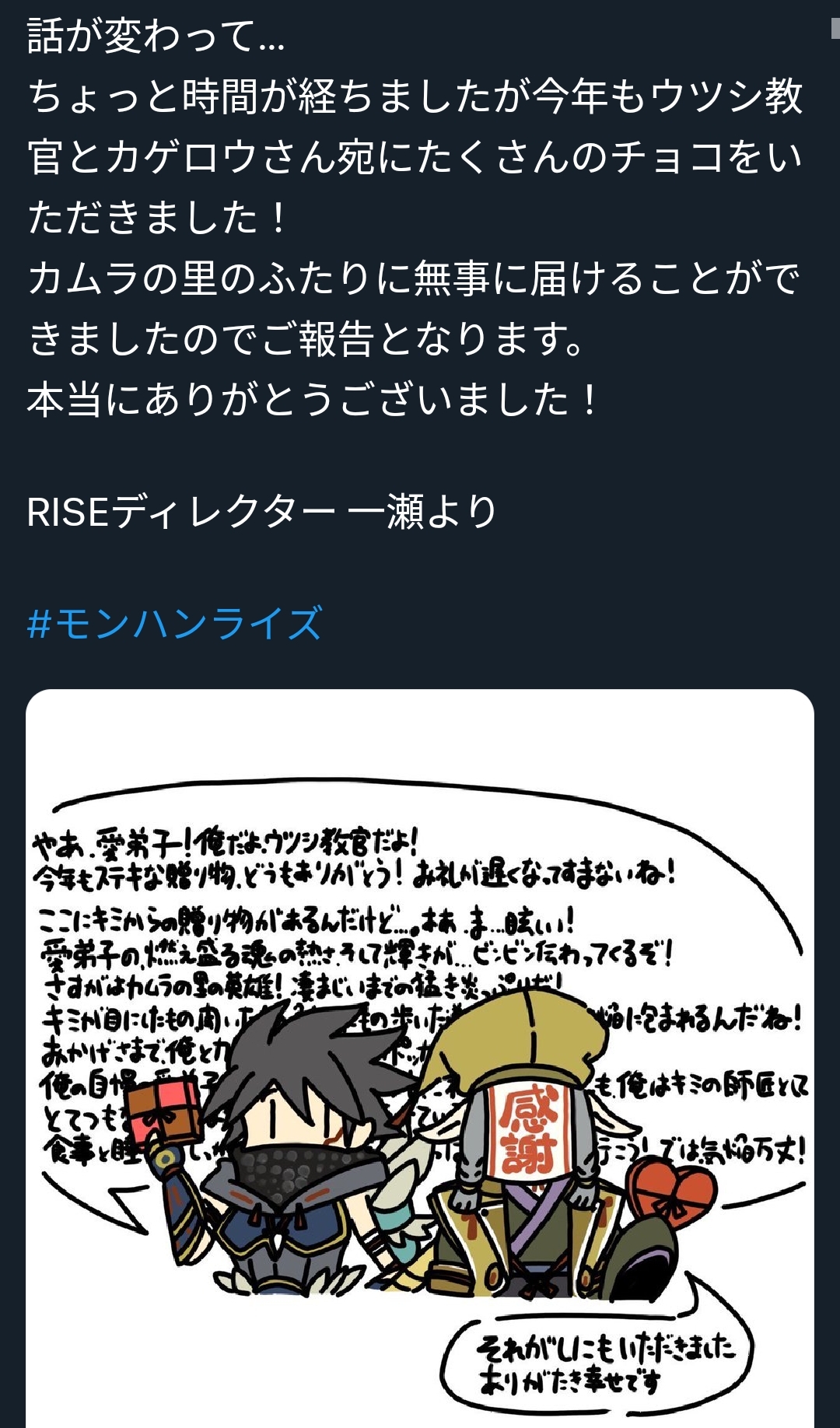Open the attached illustration image
The height and width of the screenshot is (1428, 840).
click(x=420, y=1059)
